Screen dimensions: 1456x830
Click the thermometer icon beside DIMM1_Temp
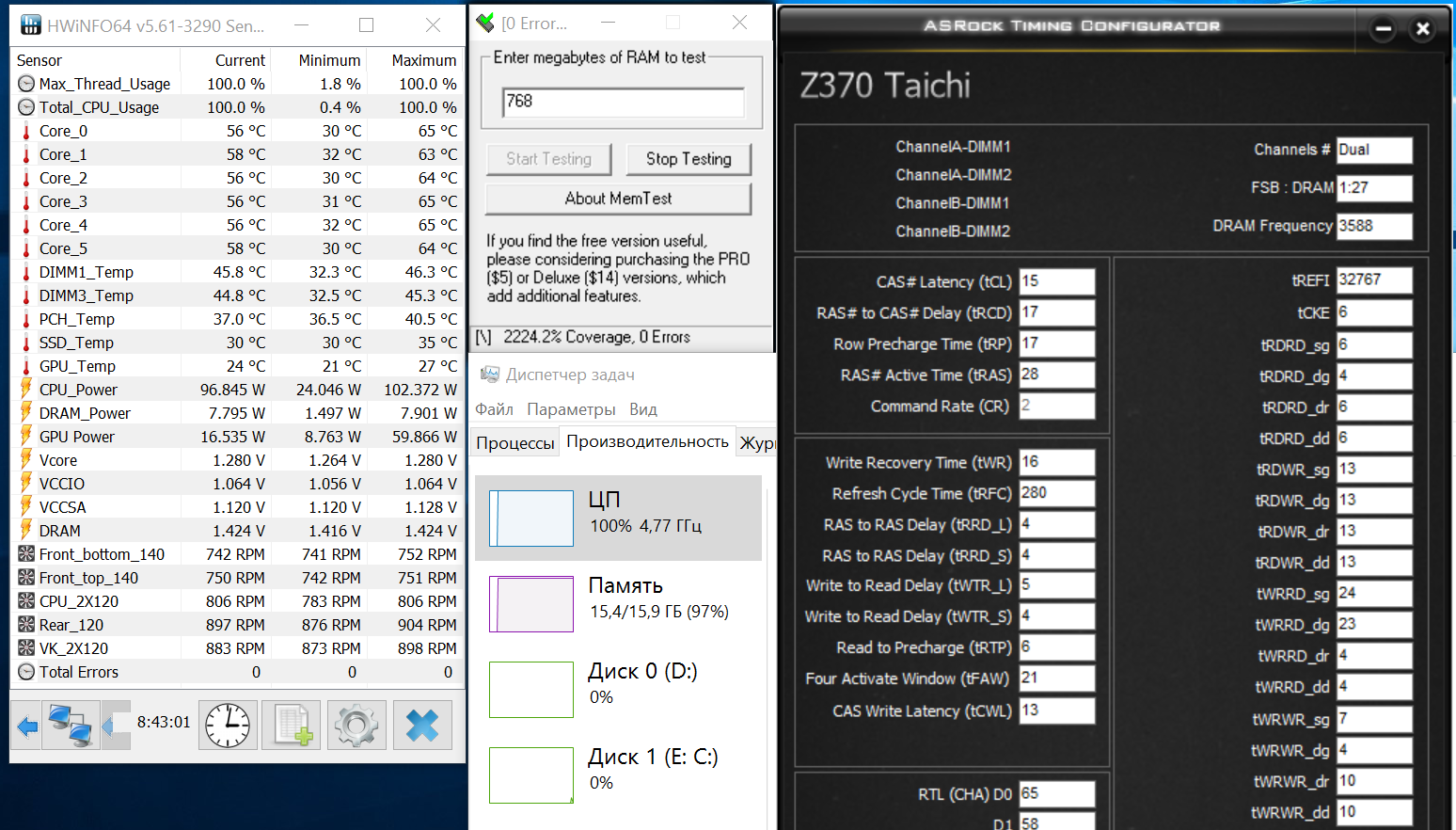click(26, 272)
